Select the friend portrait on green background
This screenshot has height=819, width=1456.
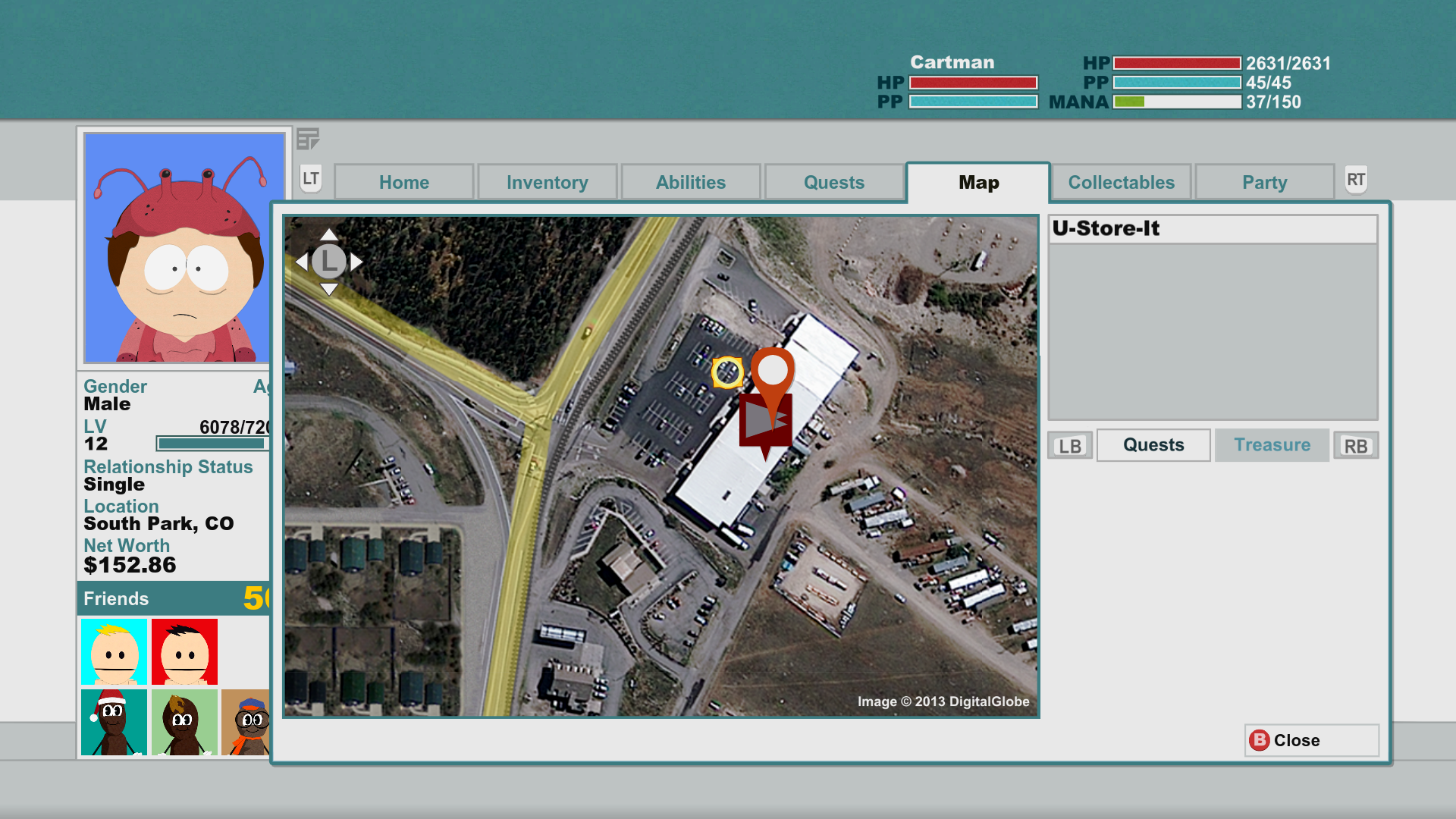point(184,722)
